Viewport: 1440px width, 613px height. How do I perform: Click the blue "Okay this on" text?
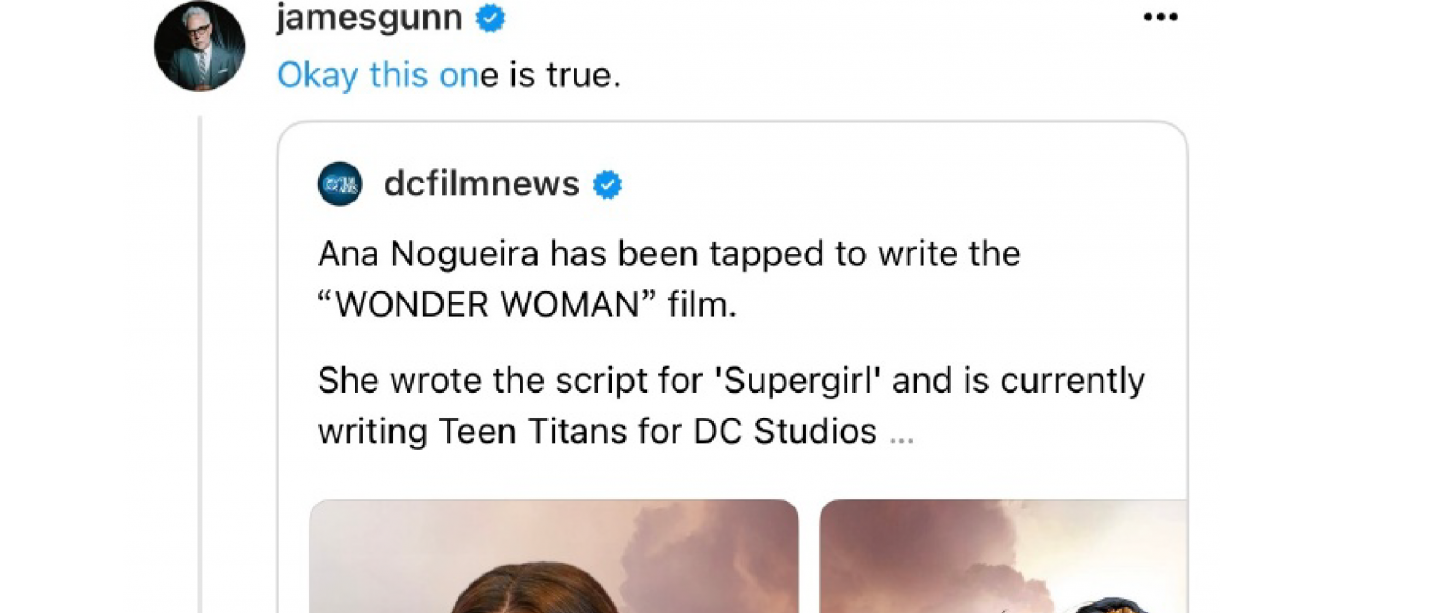[378, 75]
